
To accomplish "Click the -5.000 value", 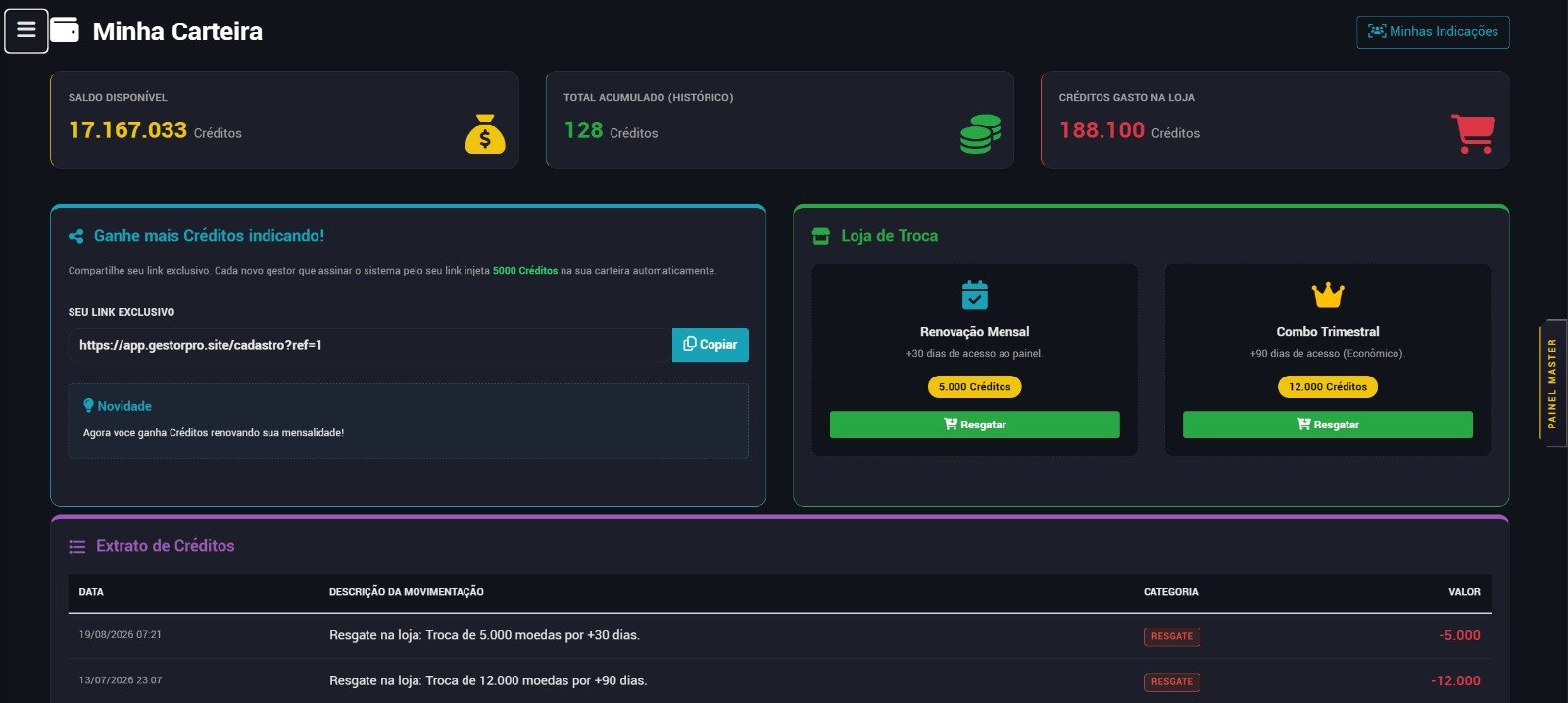I will pos(1459,635).
